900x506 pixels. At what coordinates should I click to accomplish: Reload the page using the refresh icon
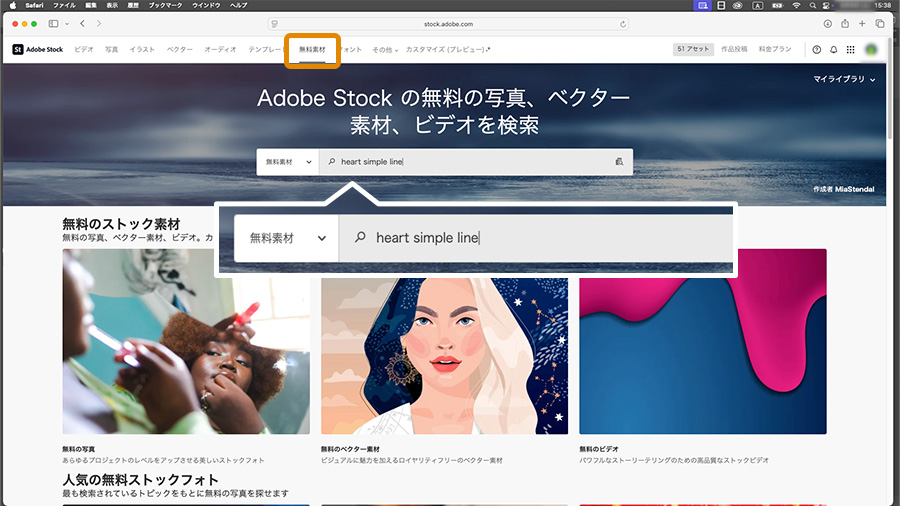click(x=623, y=24)
